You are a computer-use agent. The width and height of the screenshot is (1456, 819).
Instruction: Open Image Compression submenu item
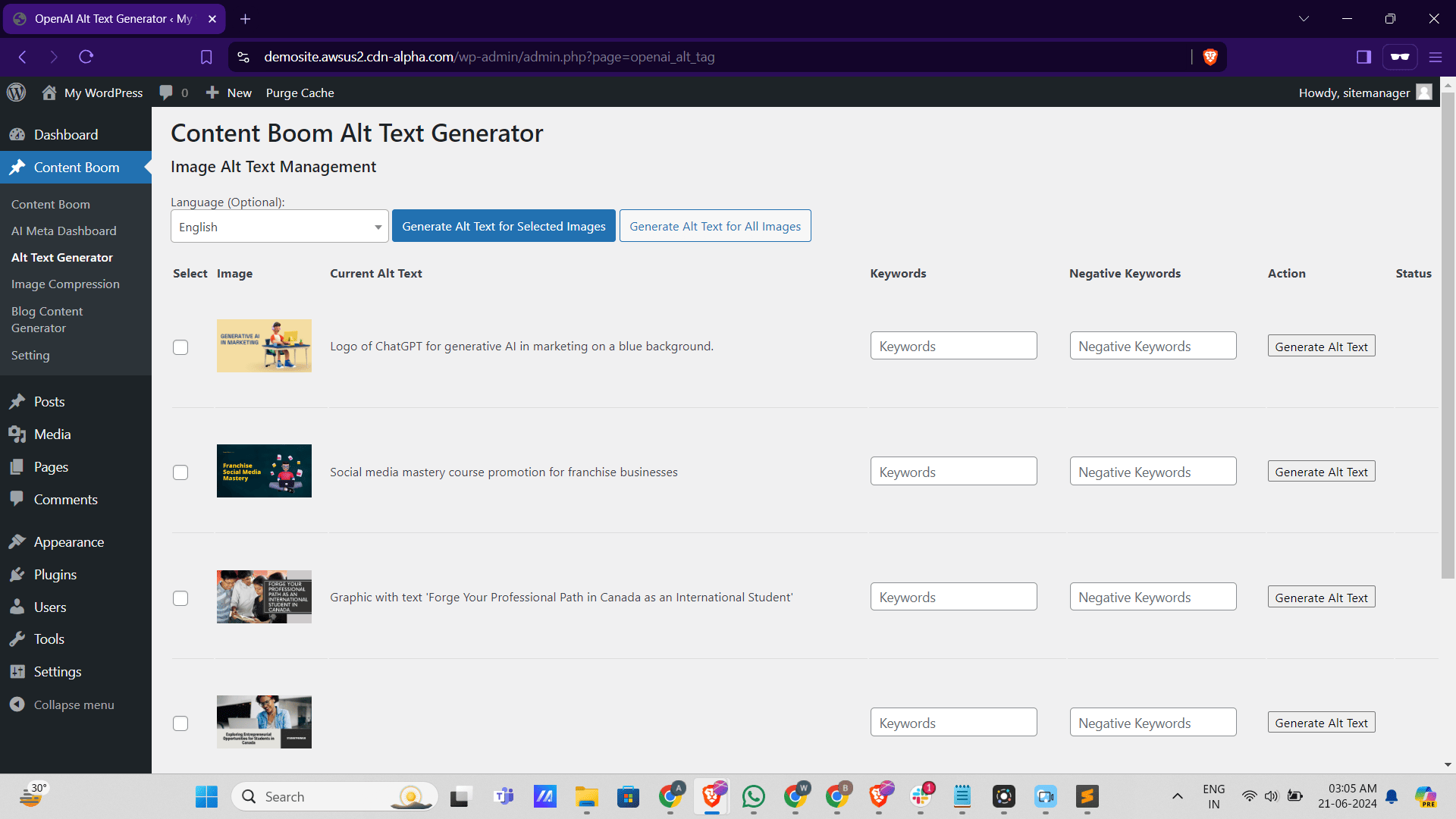tap(65, 284)
